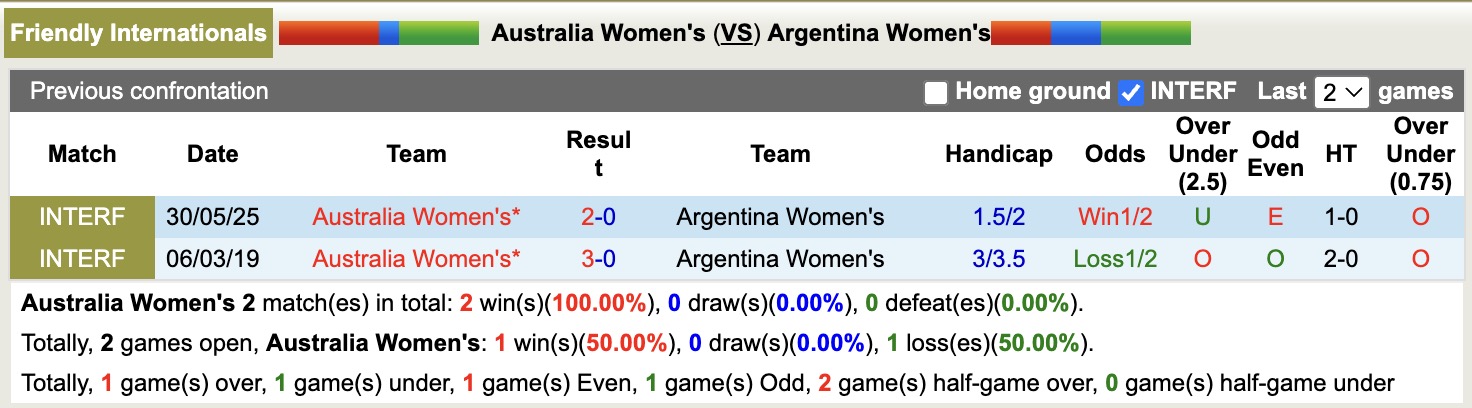Click Argentina Women's form color bar

(x=1091, y=34)
